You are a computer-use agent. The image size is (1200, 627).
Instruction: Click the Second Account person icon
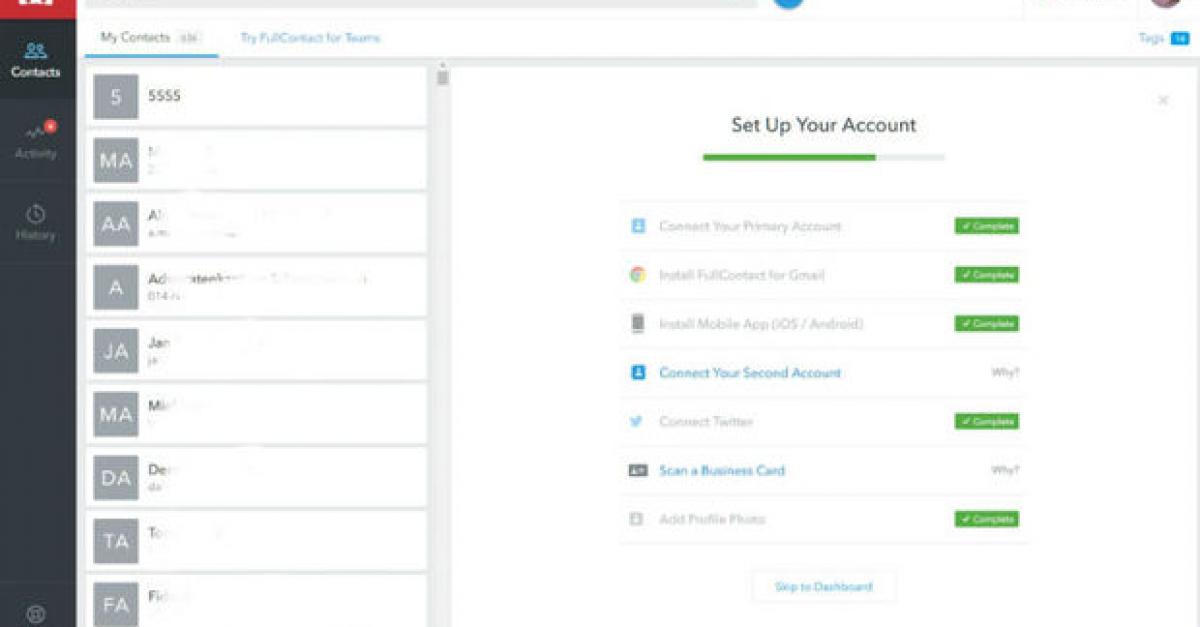click(x=638, y=373)
